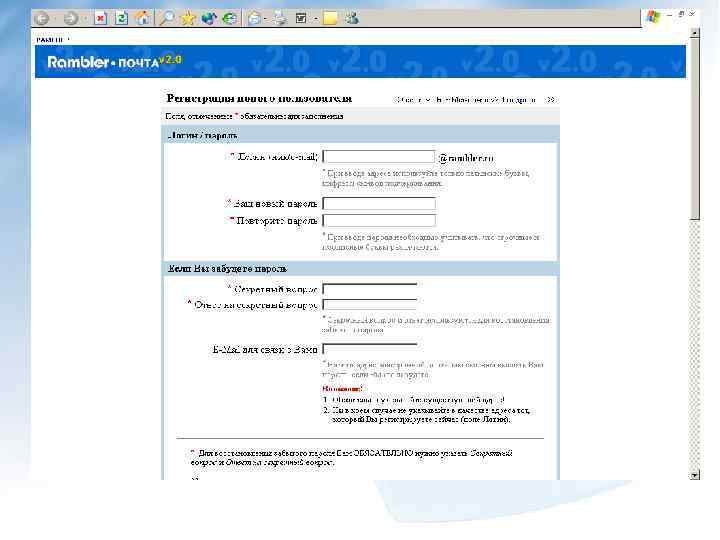Click the vertical scrollbar thumb

click(x=695, y=129)
